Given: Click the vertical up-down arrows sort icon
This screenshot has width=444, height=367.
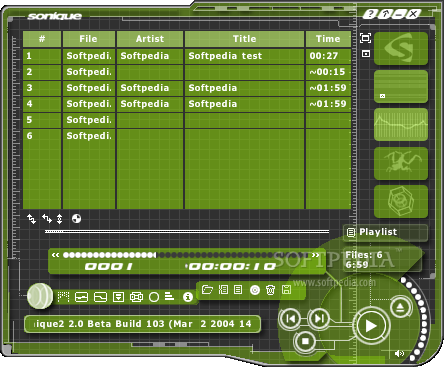Looking at the screenshot, I should tap(59, 219).
